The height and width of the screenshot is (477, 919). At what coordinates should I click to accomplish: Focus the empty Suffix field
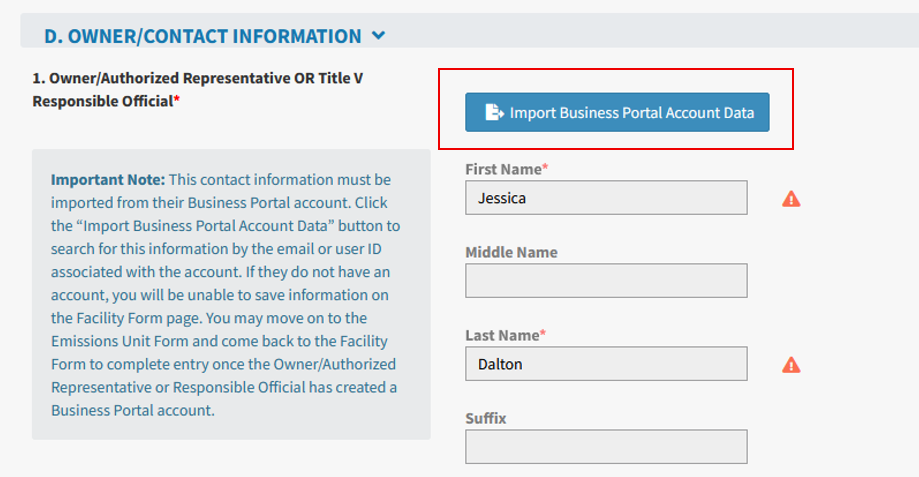605,447
